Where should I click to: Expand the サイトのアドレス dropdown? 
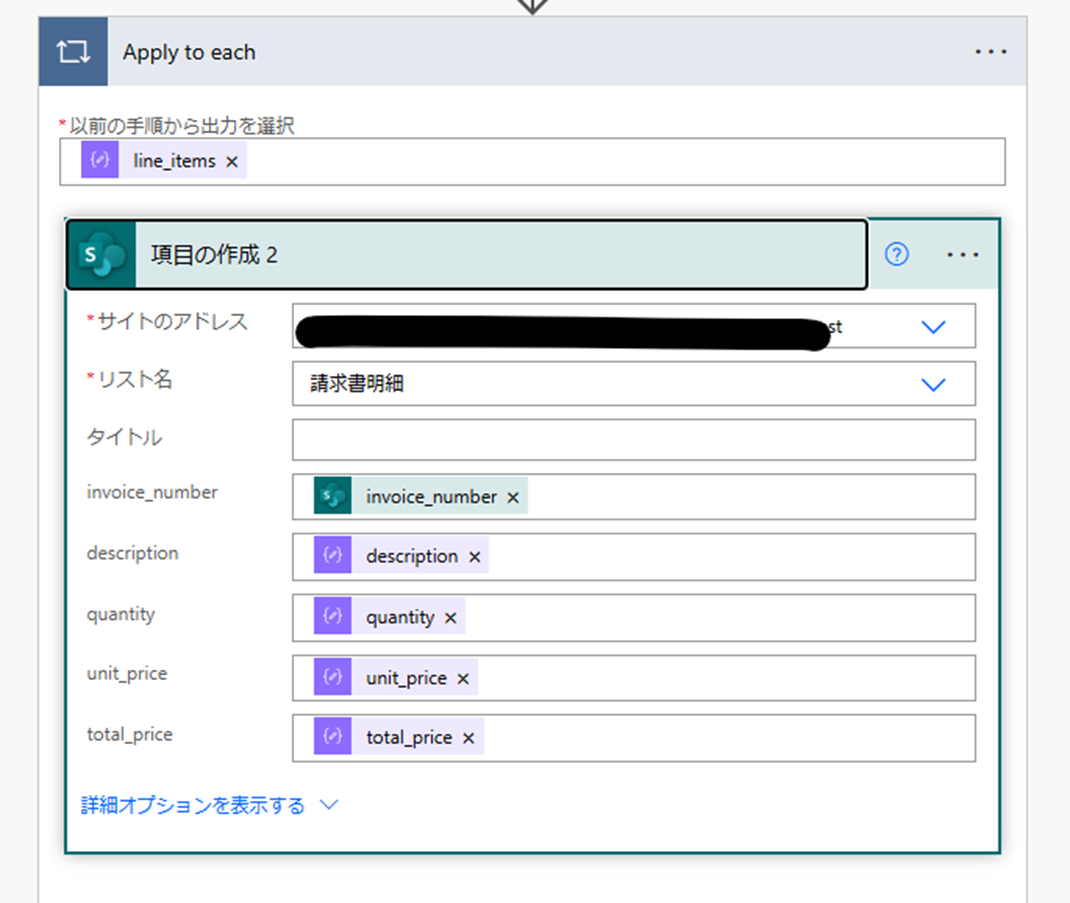[933, 326]
